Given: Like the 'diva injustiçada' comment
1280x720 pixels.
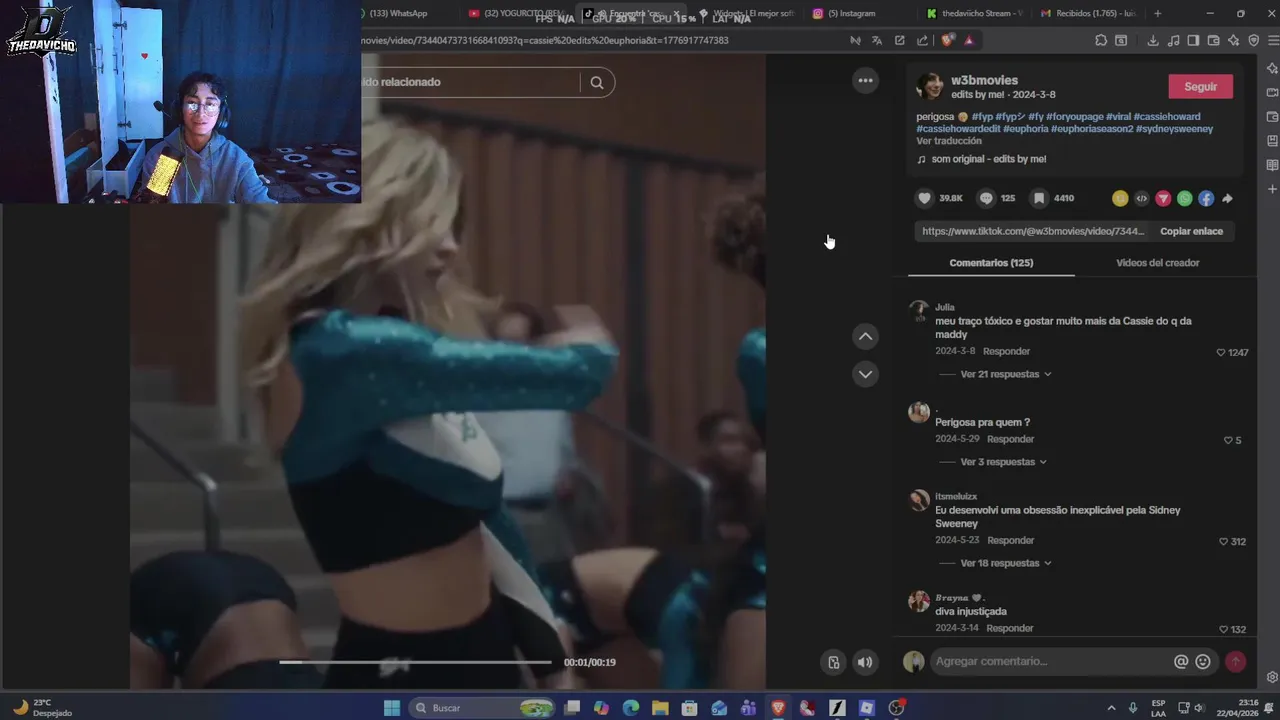Looking at the screenshot, I should (x=1223, y=629).
